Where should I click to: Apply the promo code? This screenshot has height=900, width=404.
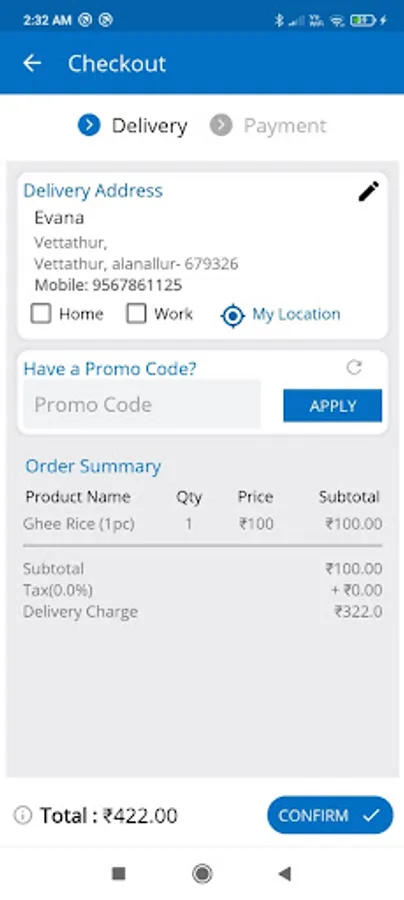(332, 406)
